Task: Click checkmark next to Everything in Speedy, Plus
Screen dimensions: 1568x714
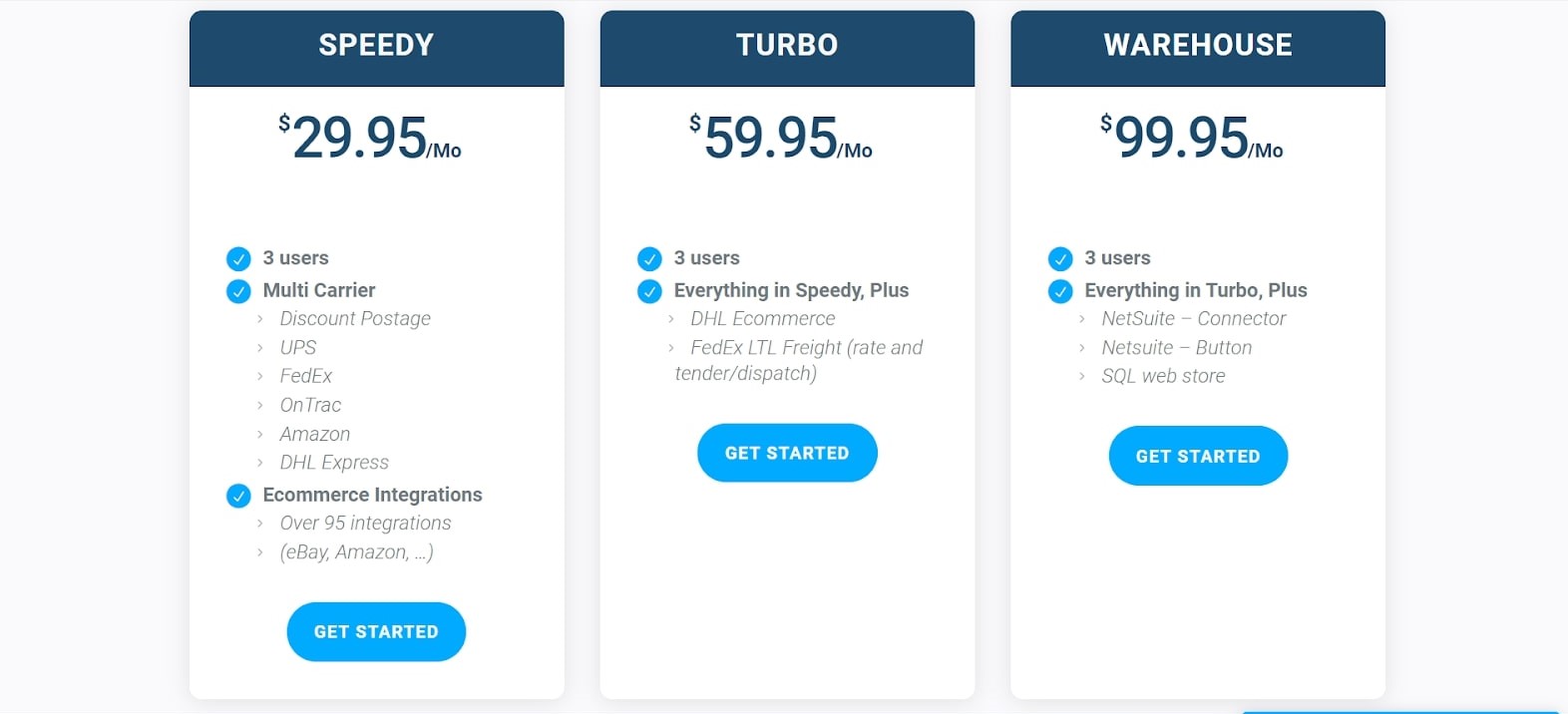Action: pos(649,291)
